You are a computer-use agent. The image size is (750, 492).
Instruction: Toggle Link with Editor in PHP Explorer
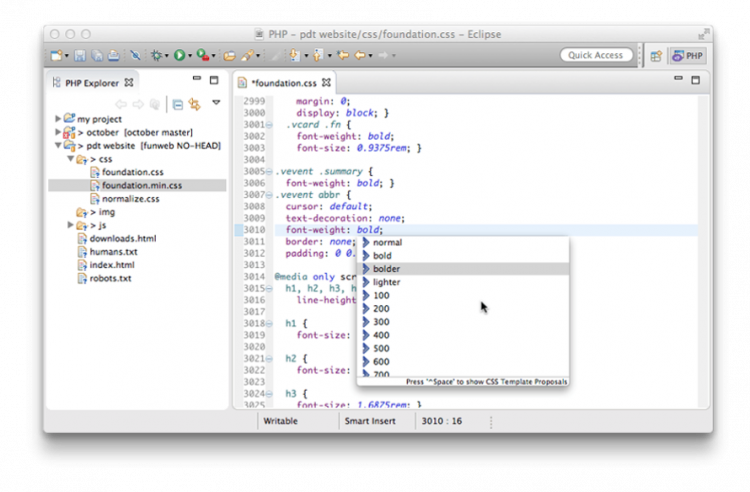tap(195, 103)
